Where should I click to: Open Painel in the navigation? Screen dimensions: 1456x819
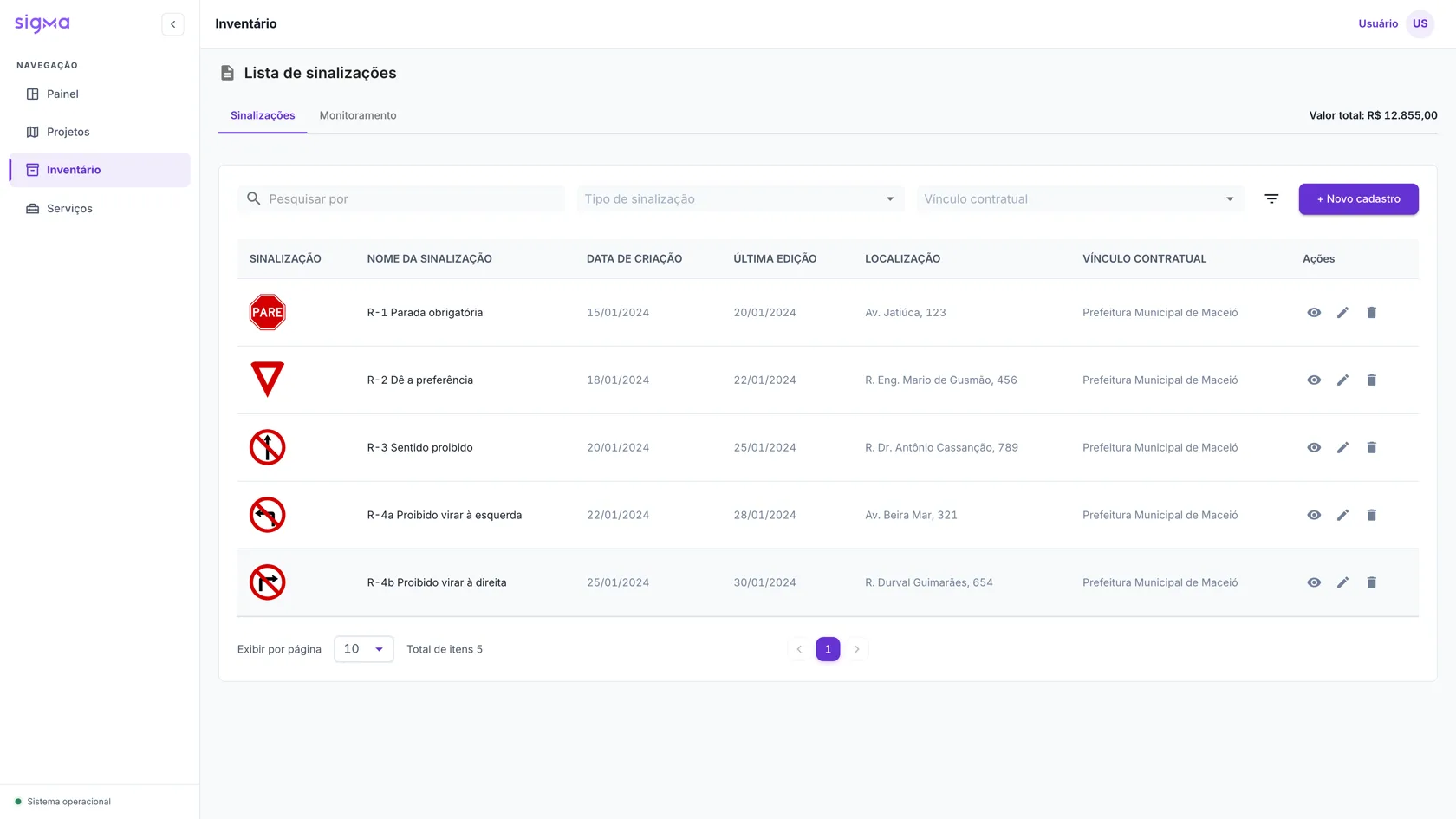pyautogui.click(x=100, y=94)
